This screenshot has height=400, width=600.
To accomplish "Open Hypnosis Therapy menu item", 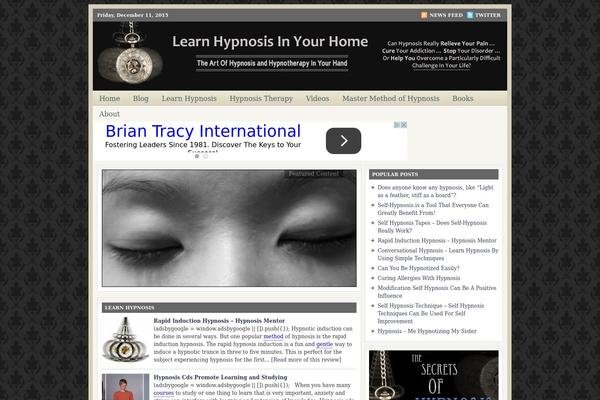I will [261, 99].
